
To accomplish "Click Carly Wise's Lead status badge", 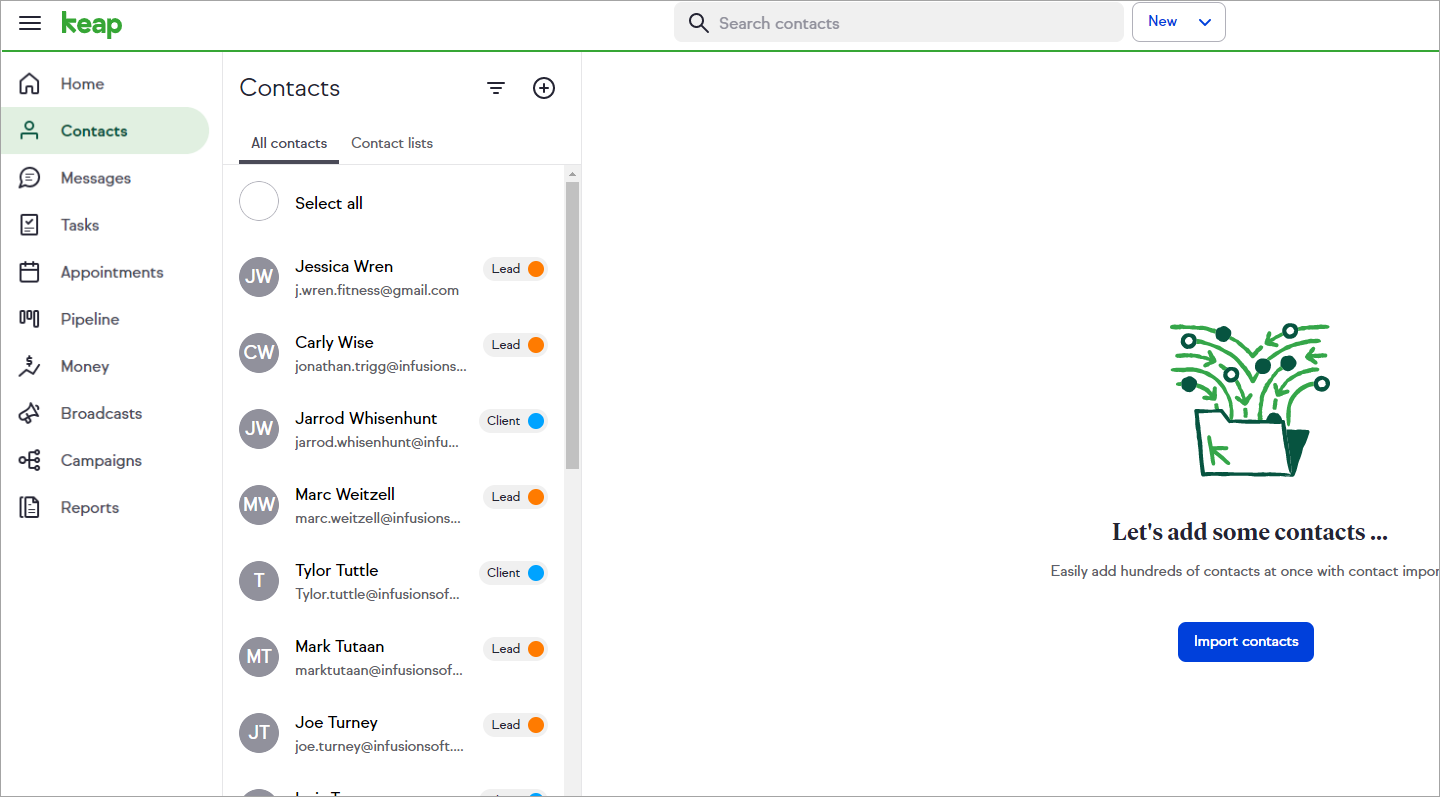I will tap(515, 345).
